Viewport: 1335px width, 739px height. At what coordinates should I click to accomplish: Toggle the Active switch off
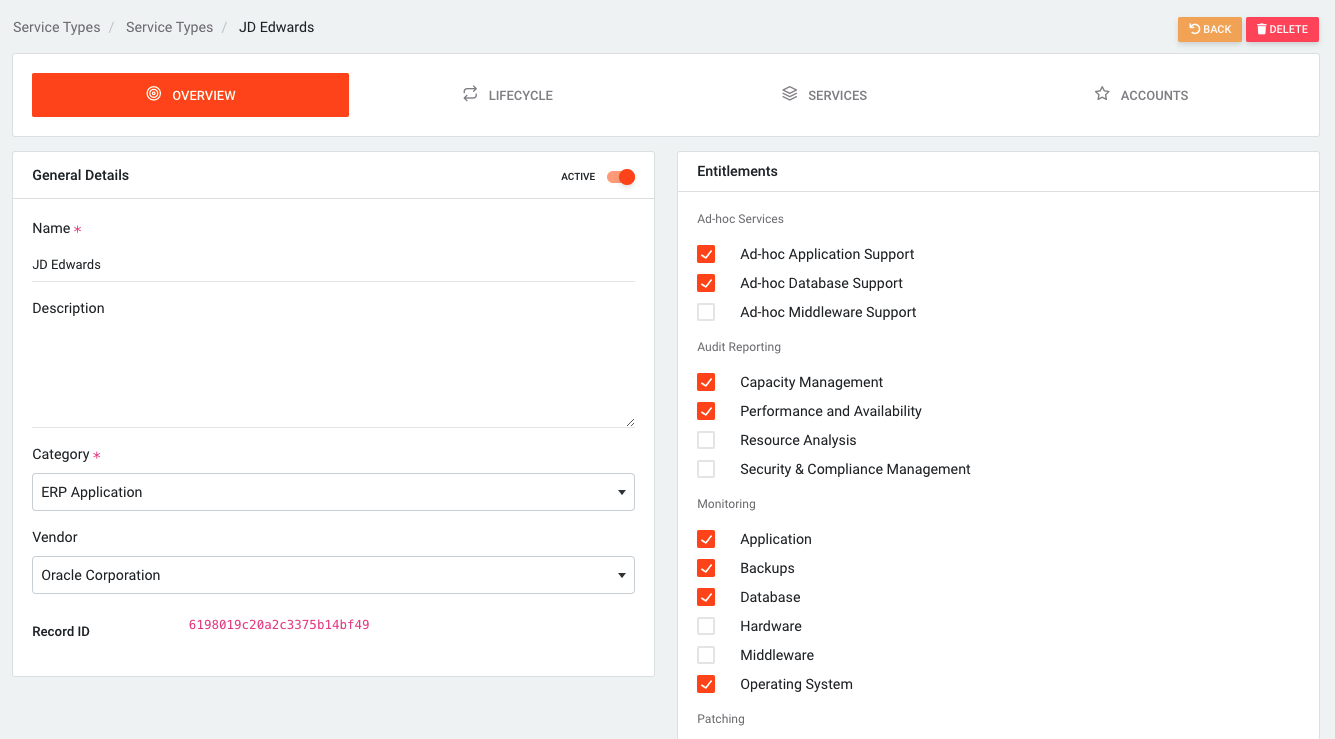621,177
